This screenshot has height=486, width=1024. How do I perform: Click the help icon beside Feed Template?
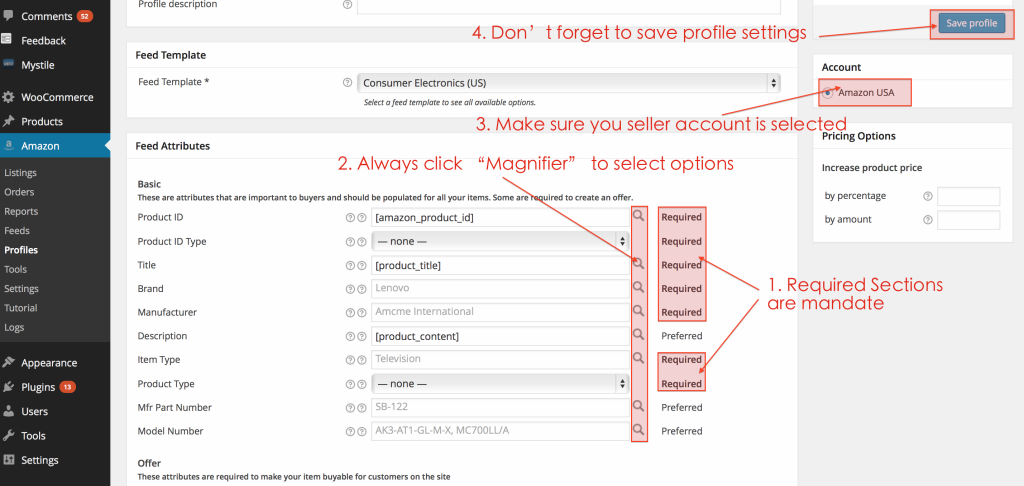coord(347,83)
